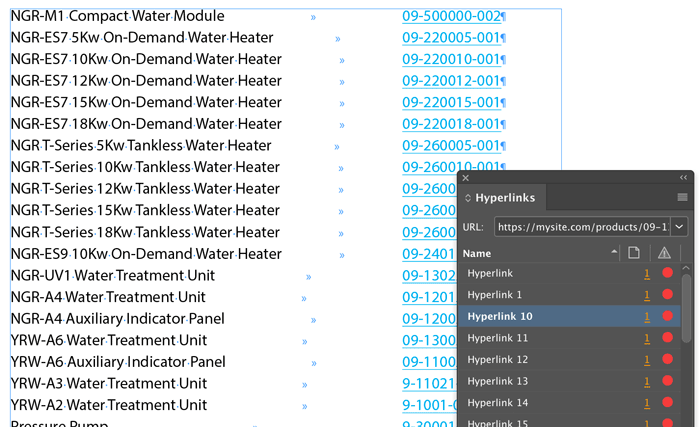Click hyperlink text 09-220010-001
The height and width of the screenshot is (427, 700).
tap(451, 59)
